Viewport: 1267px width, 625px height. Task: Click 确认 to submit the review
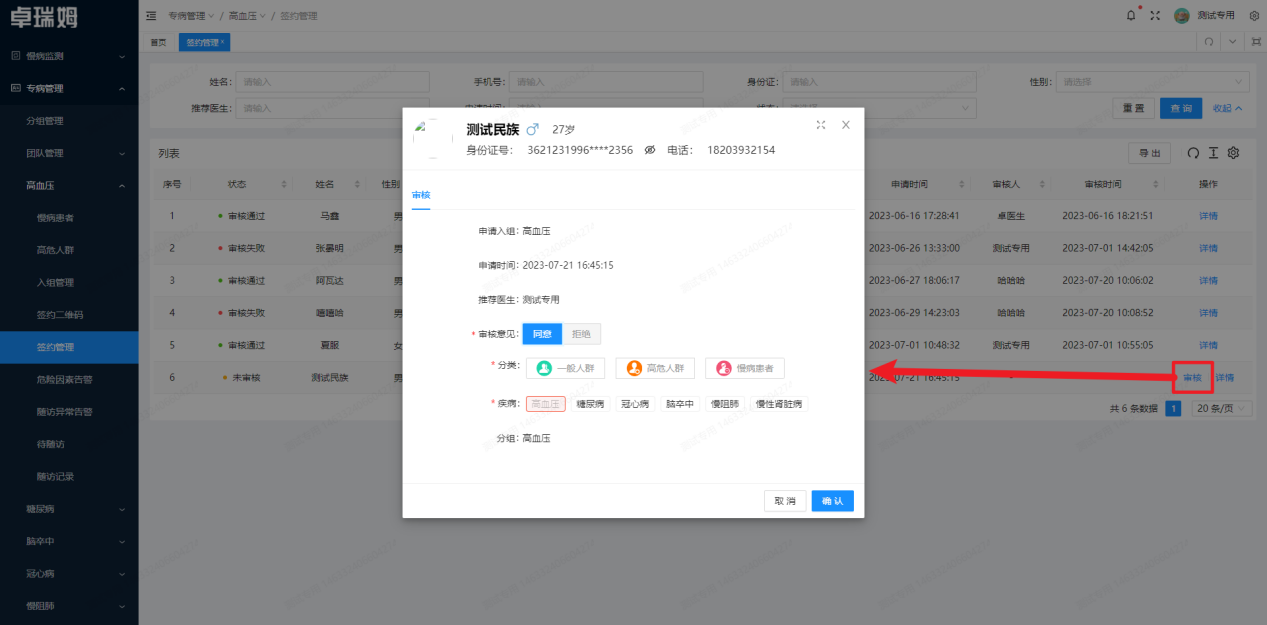click(x=833, y=500)
